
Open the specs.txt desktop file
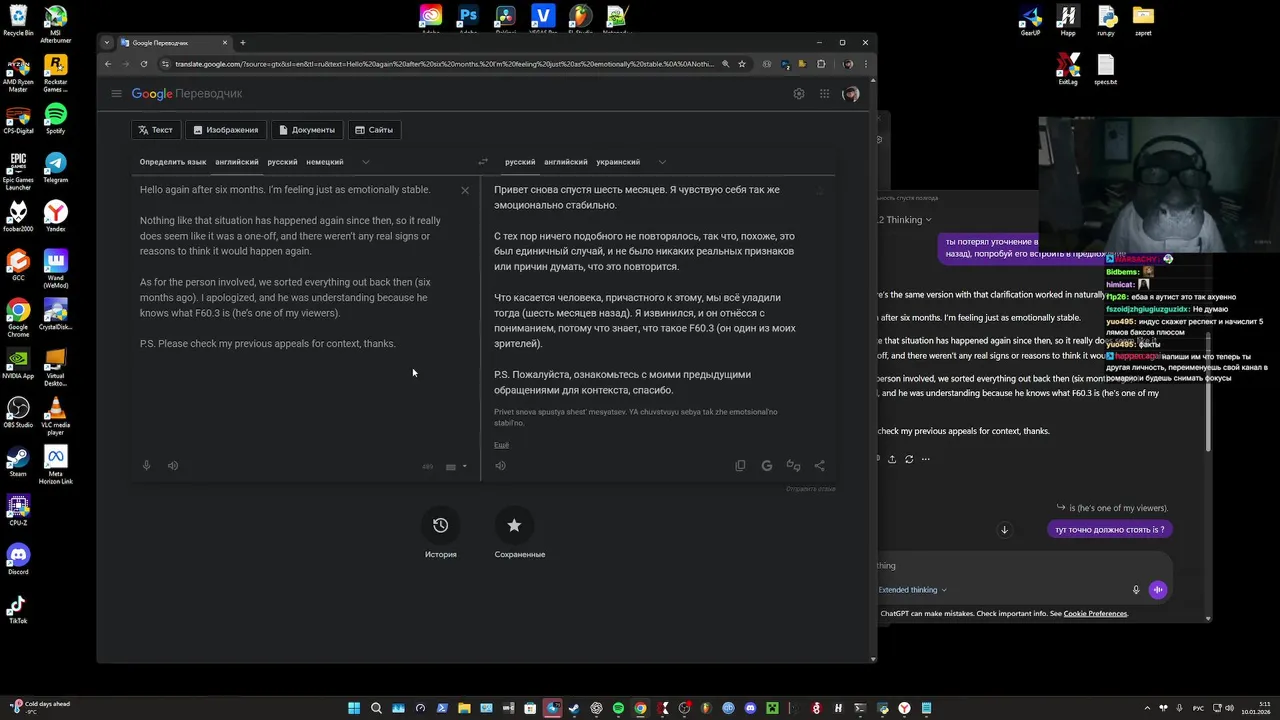1105,69
